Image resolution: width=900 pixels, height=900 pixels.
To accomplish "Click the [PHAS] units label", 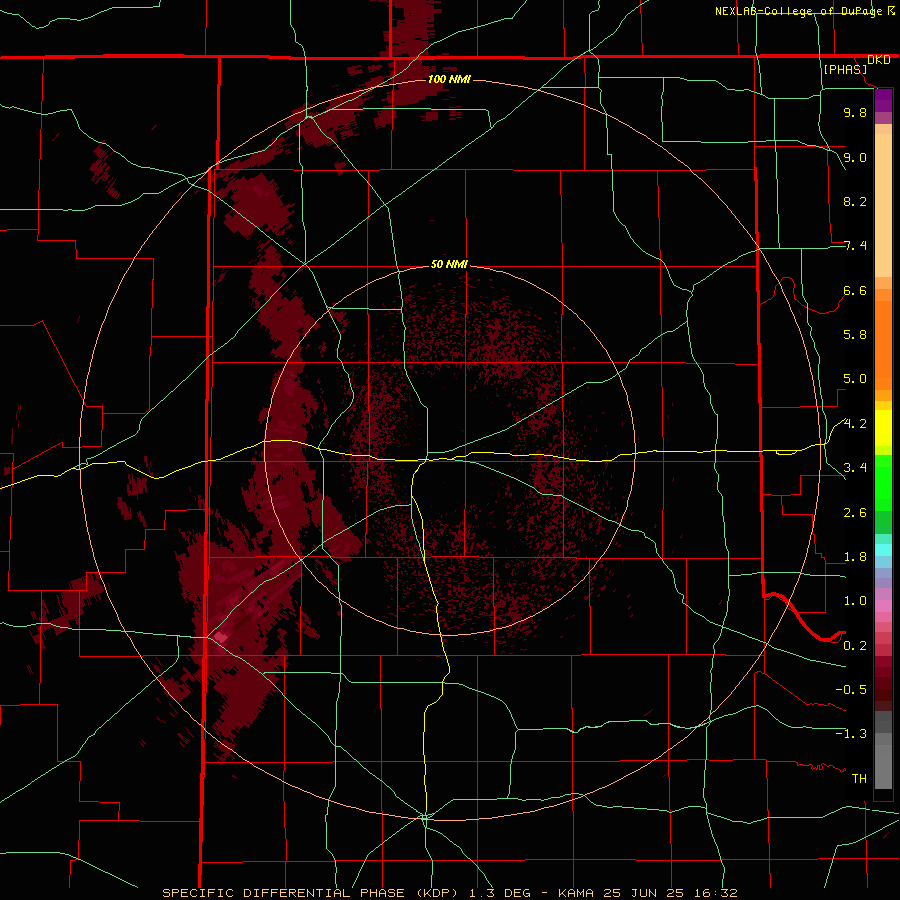I will 845,70.
